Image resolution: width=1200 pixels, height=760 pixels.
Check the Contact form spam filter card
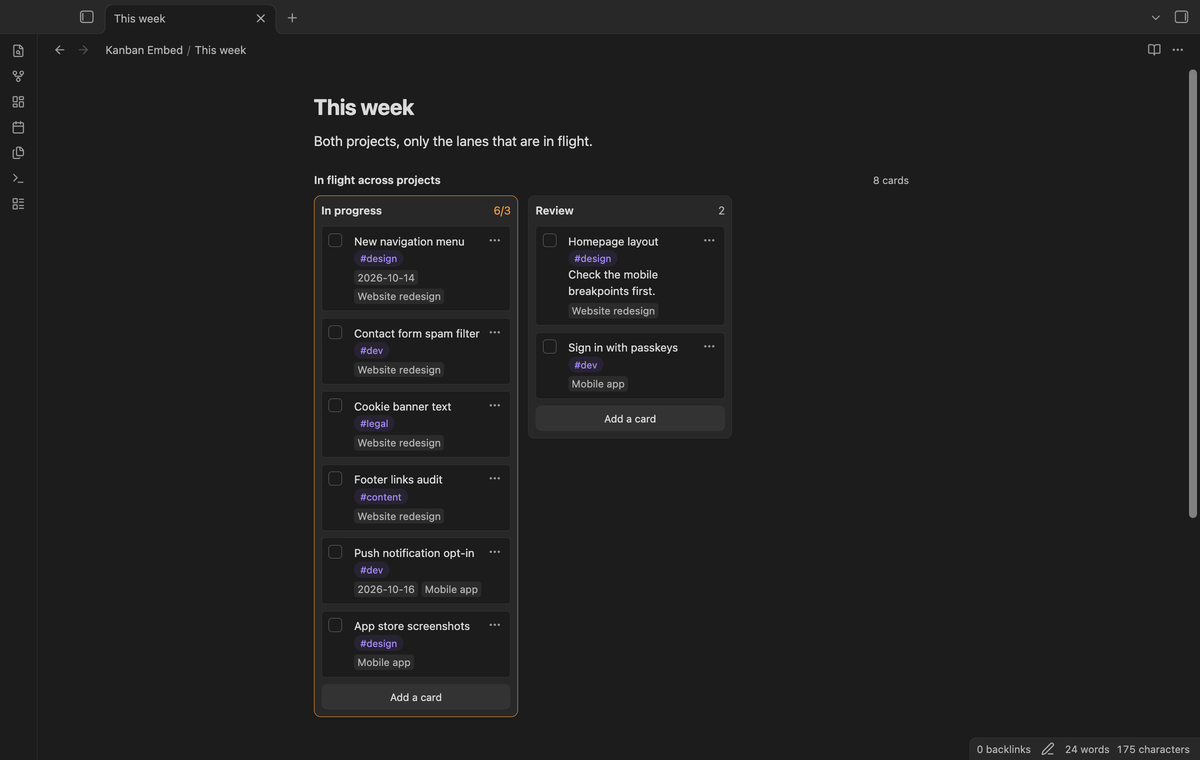click(335, 332)
